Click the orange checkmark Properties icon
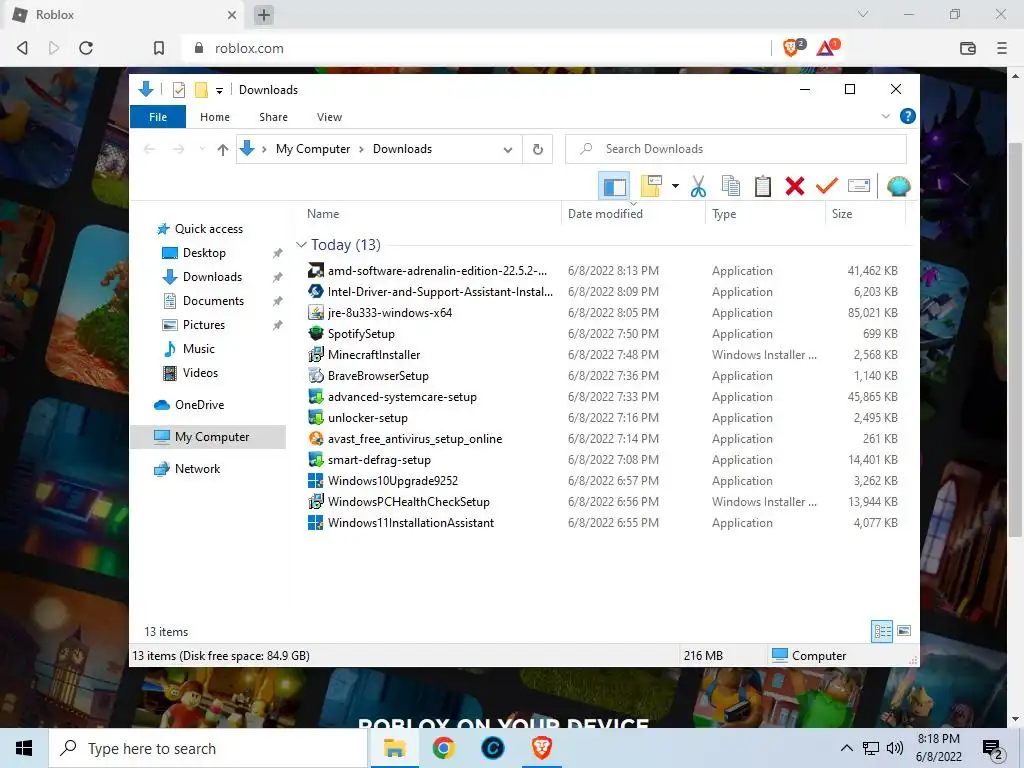Viewport: 1024px width, 768px height. pyautogui.click(x=826, y=187)
